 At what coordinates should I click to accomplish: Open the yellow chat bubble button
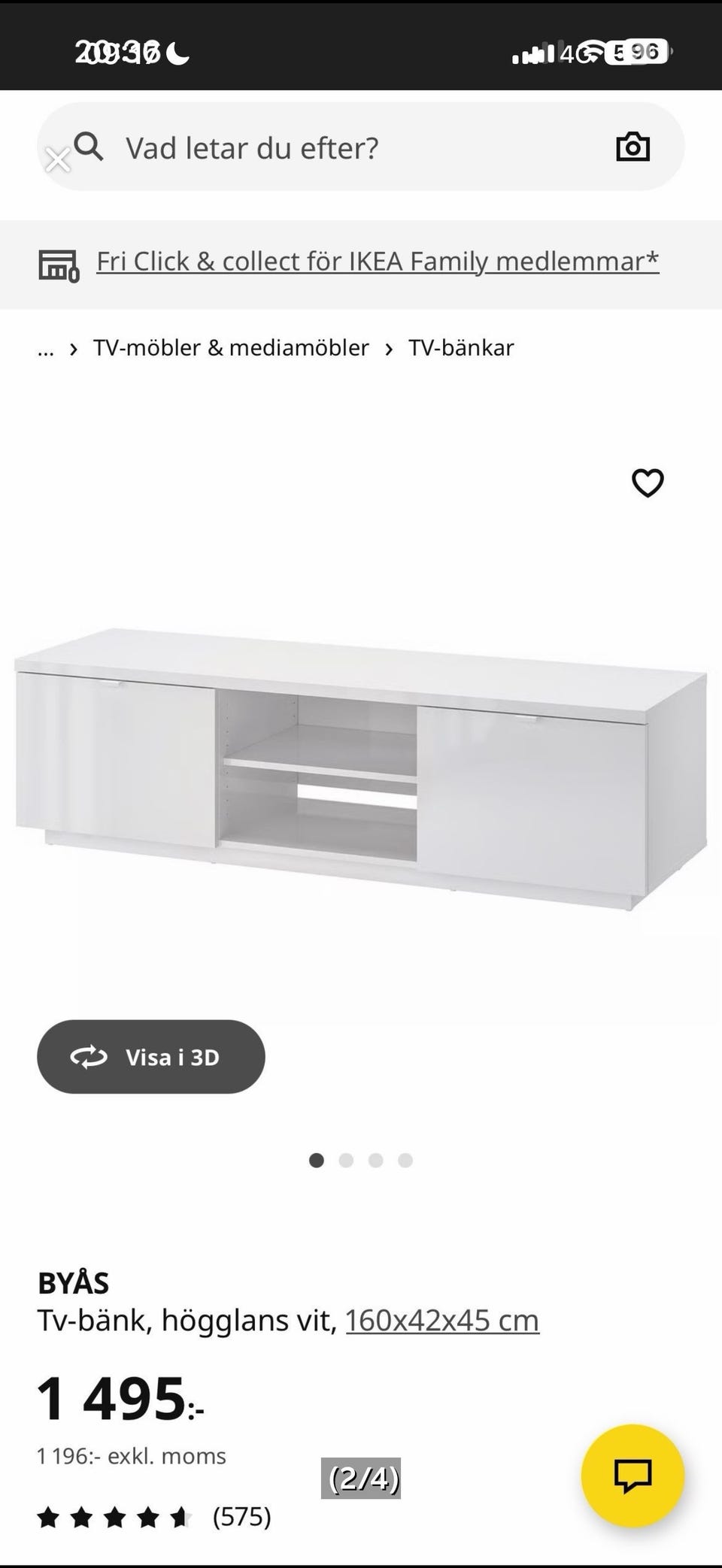[x=633, y=1475]
